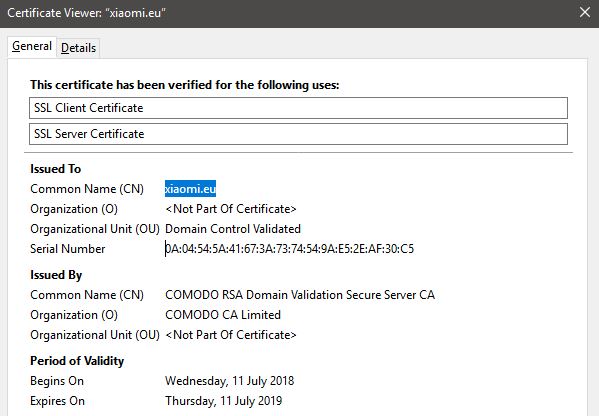Viewport: 599px width, 416px height.
Task: Click the Issued To heading
Action: (x=55, y=169)
